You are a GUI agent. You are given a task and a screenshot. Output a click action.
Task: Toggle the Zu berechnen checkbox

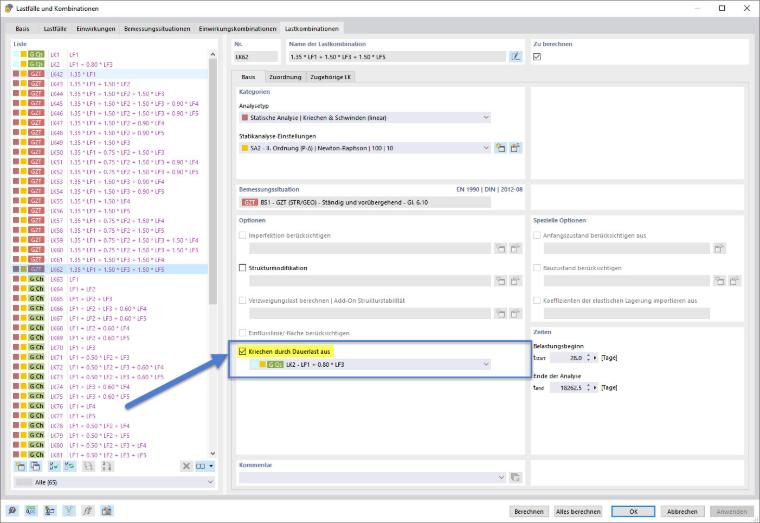tap(537, 57)
